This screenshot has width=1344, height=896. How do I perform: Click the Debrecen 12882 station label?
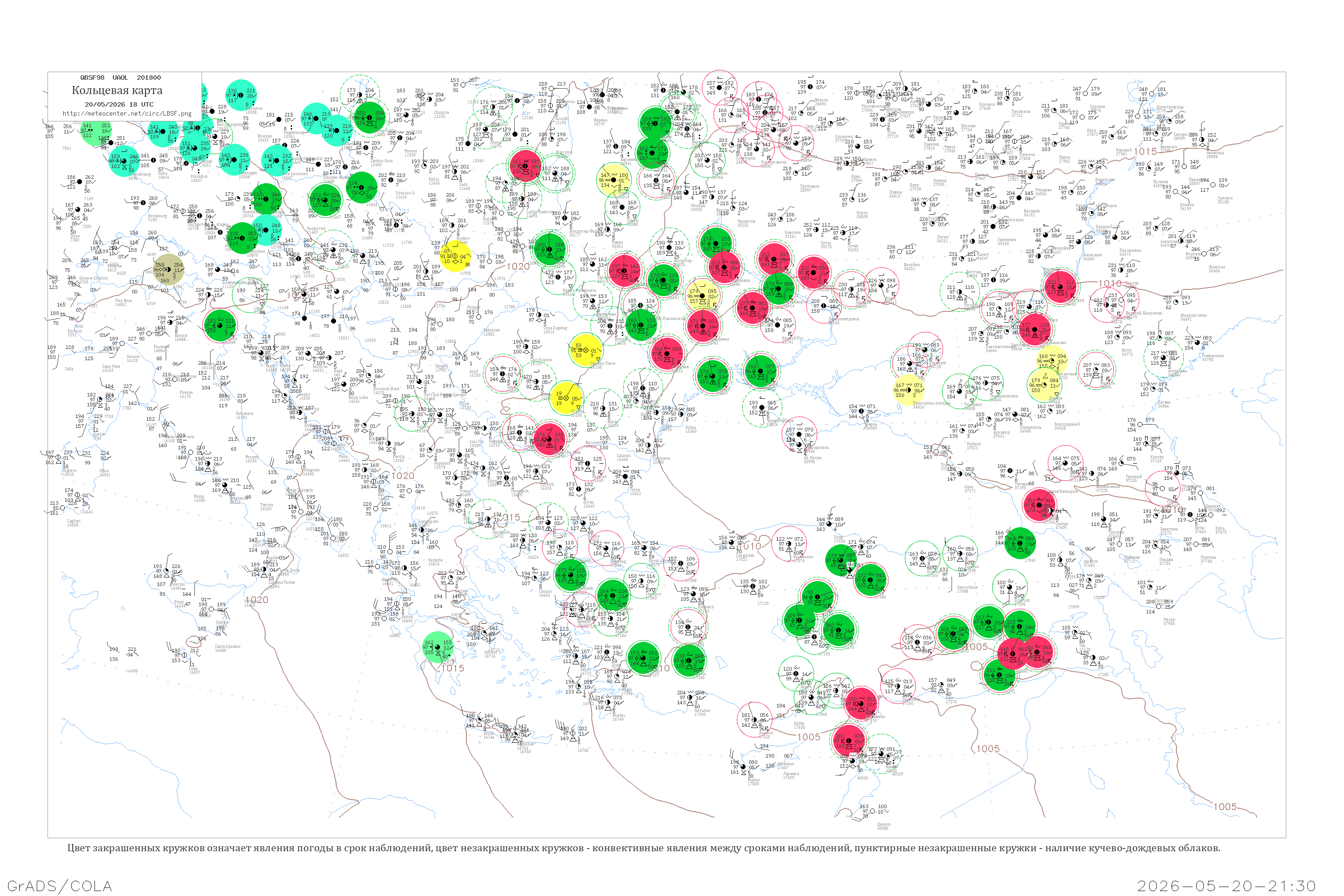tap(491, 332)
